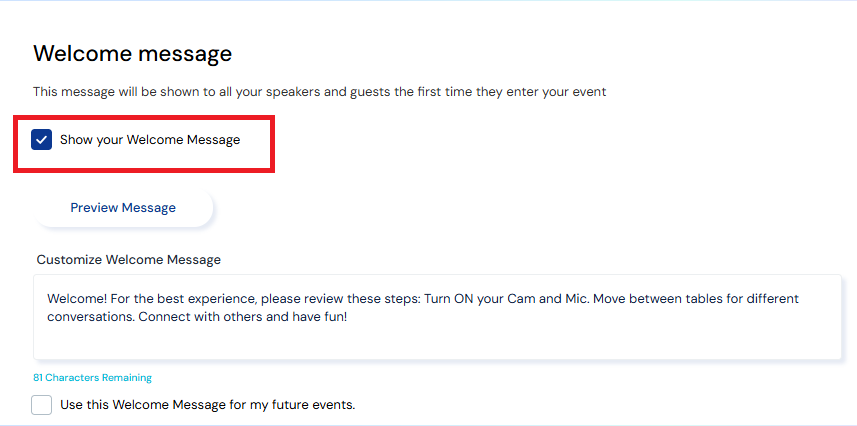This screenshot has height=426, width=857.
Task: Click the word "conversations" in the message
Action: tap(90, 316)
